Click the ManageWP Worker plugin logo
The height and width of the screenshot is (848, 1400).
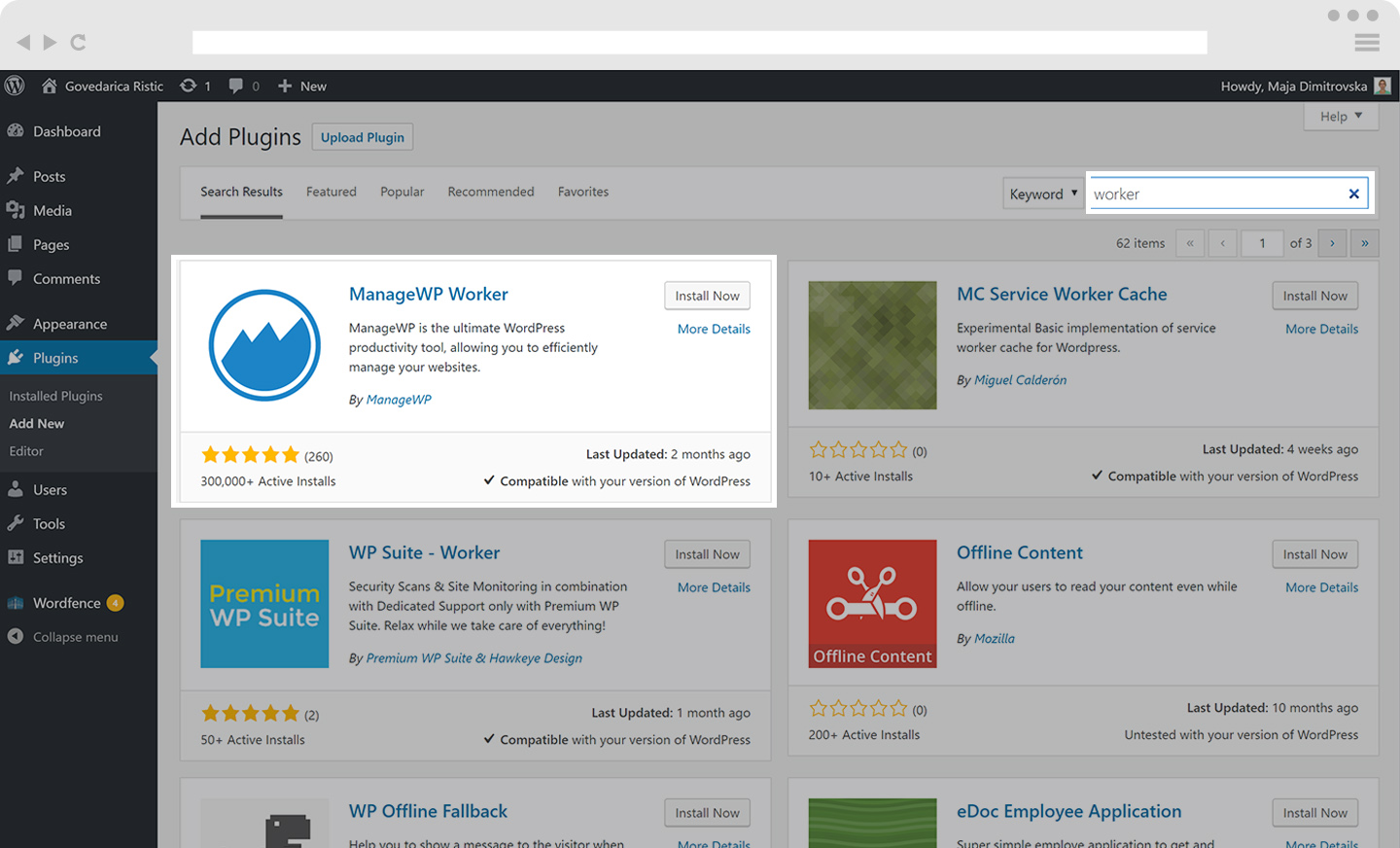(264, 345)
